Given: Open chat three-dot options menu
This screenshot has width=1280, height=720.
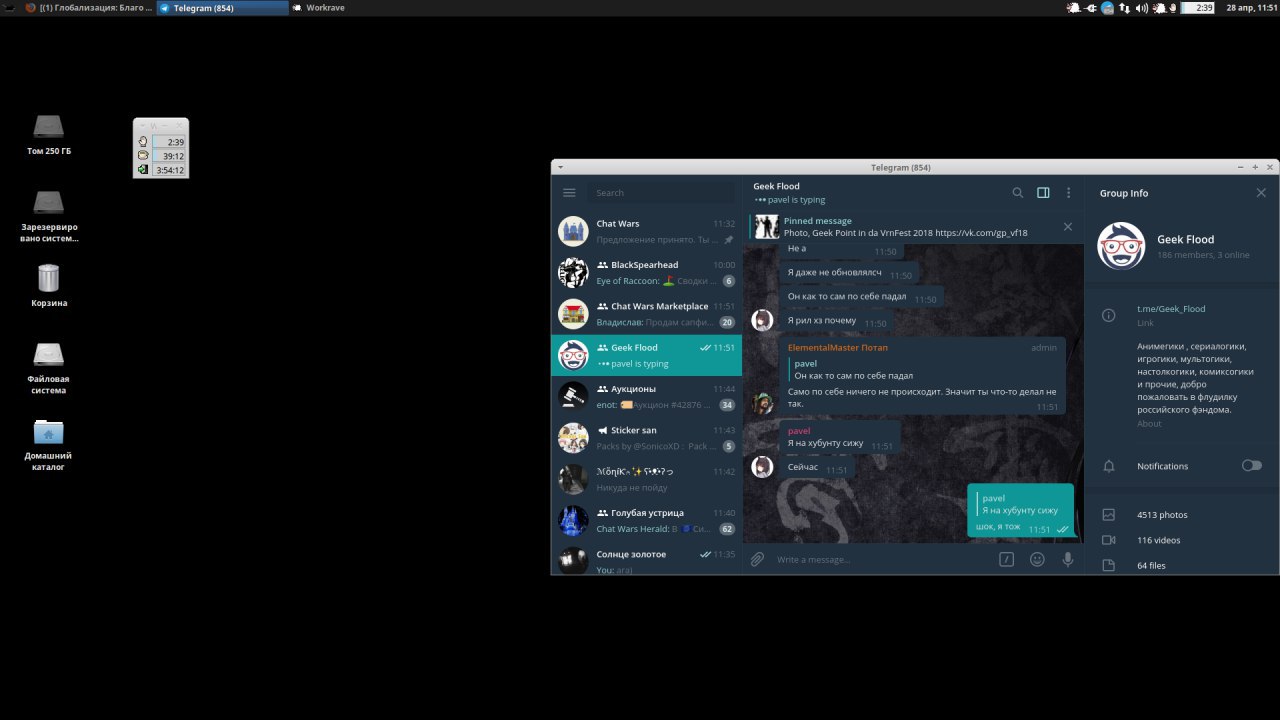Looking at the screenshot, I should (1068, 193).
